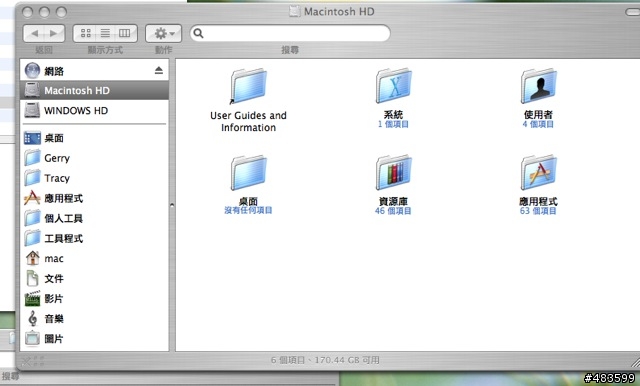Select the User Guides and Information folder

coord(248,87)
